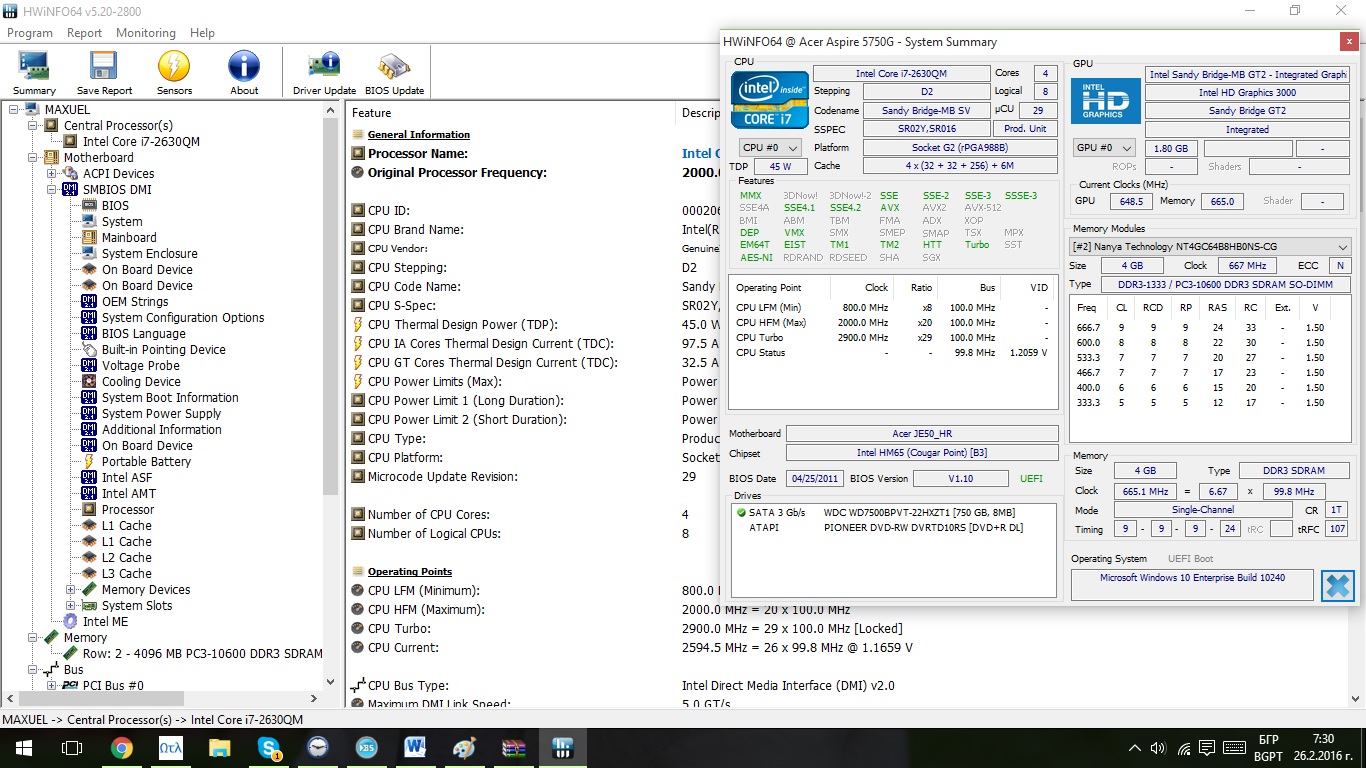Click the Save Report floppy icon
1366x768 pixels.
103,73
